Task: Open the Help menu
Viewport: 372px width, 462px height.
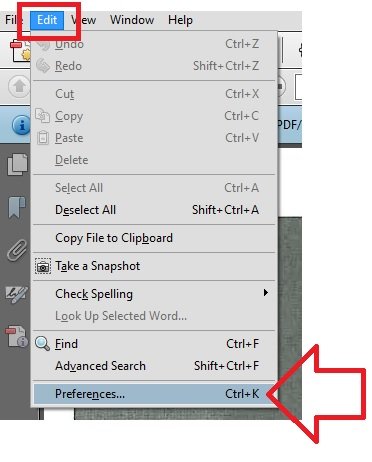Action: (180, 20)
